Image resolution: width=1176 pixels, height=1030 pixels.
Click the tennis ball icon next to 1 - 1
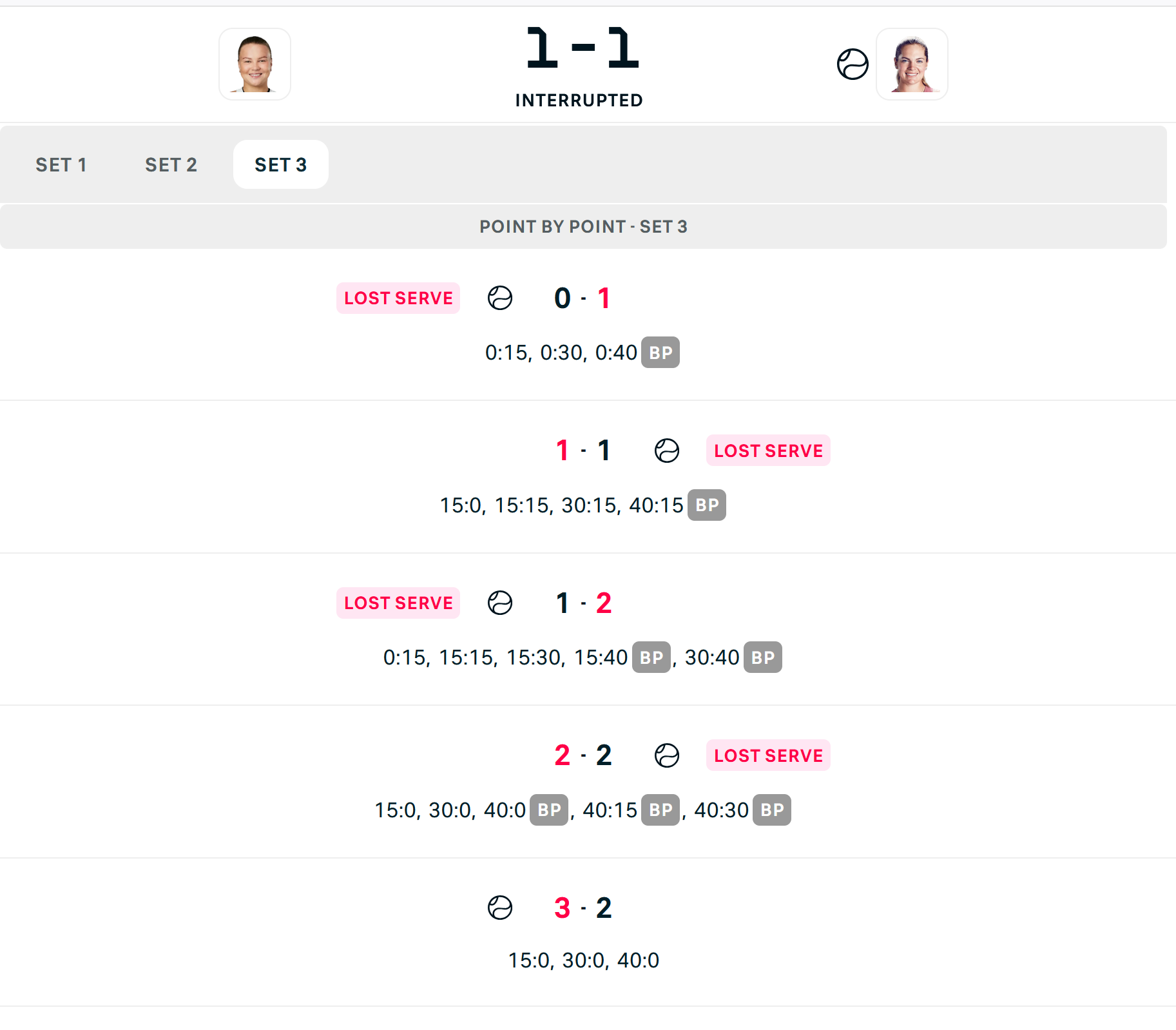[667, 451]
